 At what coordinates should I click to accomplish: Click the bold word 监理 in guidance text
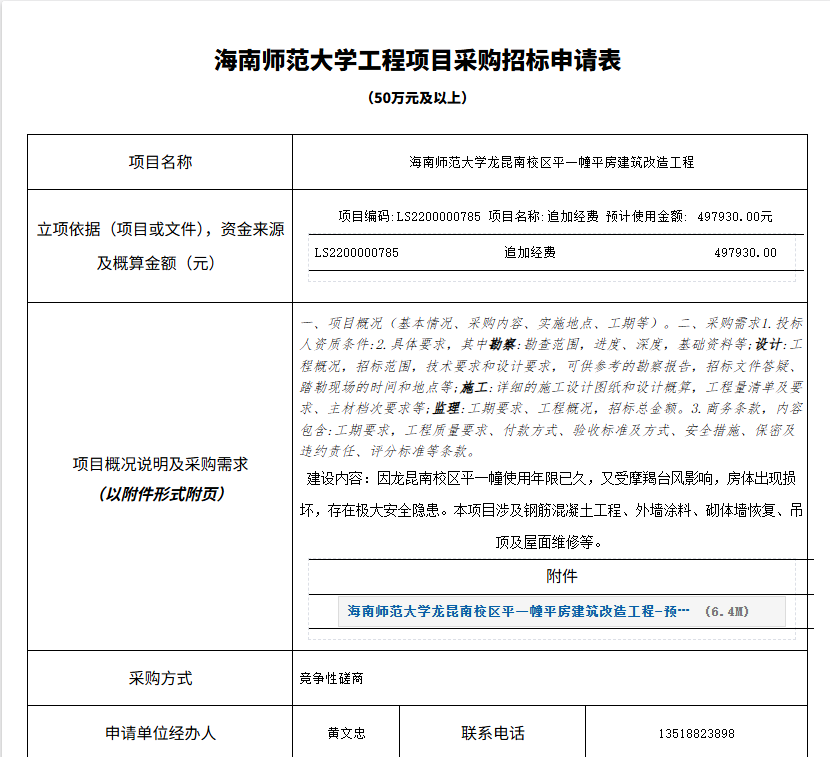(x=446, y=409)
